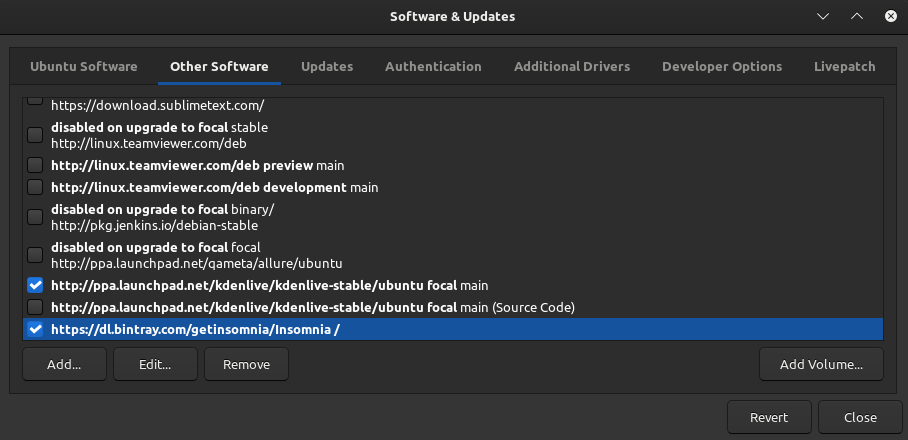Select the https://download.sublimetext.com/ entry

click(x=158, y=106)
